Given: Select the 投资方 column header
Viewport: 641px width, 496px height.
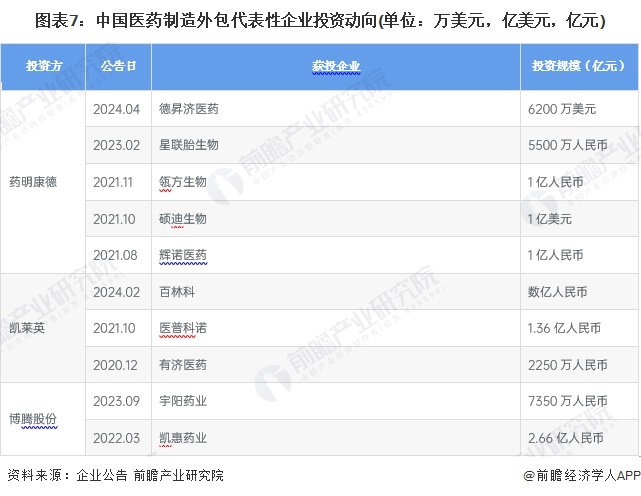Looking at the screenshot, I should pyautogui.click(x=44, y=66).
